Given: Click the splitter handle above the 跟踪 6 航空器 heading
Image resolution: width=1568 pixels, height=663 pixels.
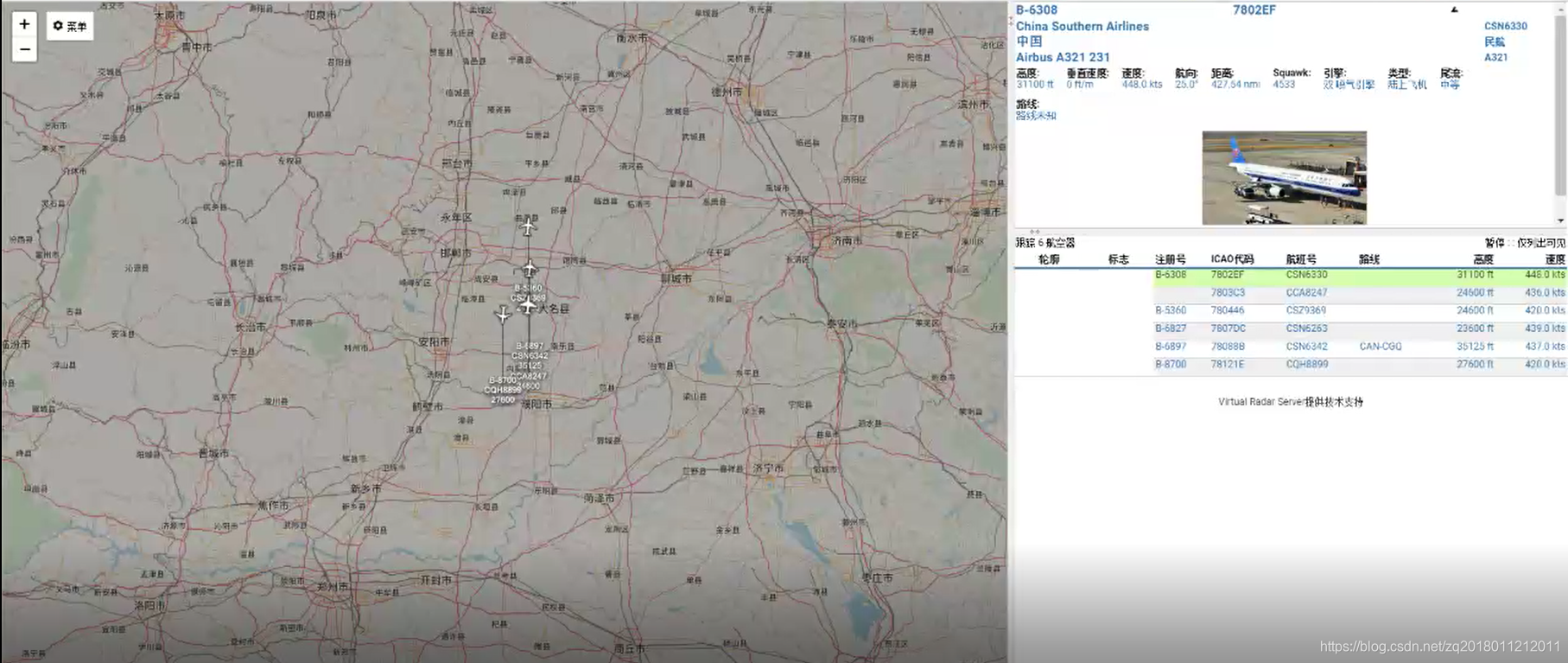Looking at the screenshot, I should pyautogui.click(x=1035, y=233).
